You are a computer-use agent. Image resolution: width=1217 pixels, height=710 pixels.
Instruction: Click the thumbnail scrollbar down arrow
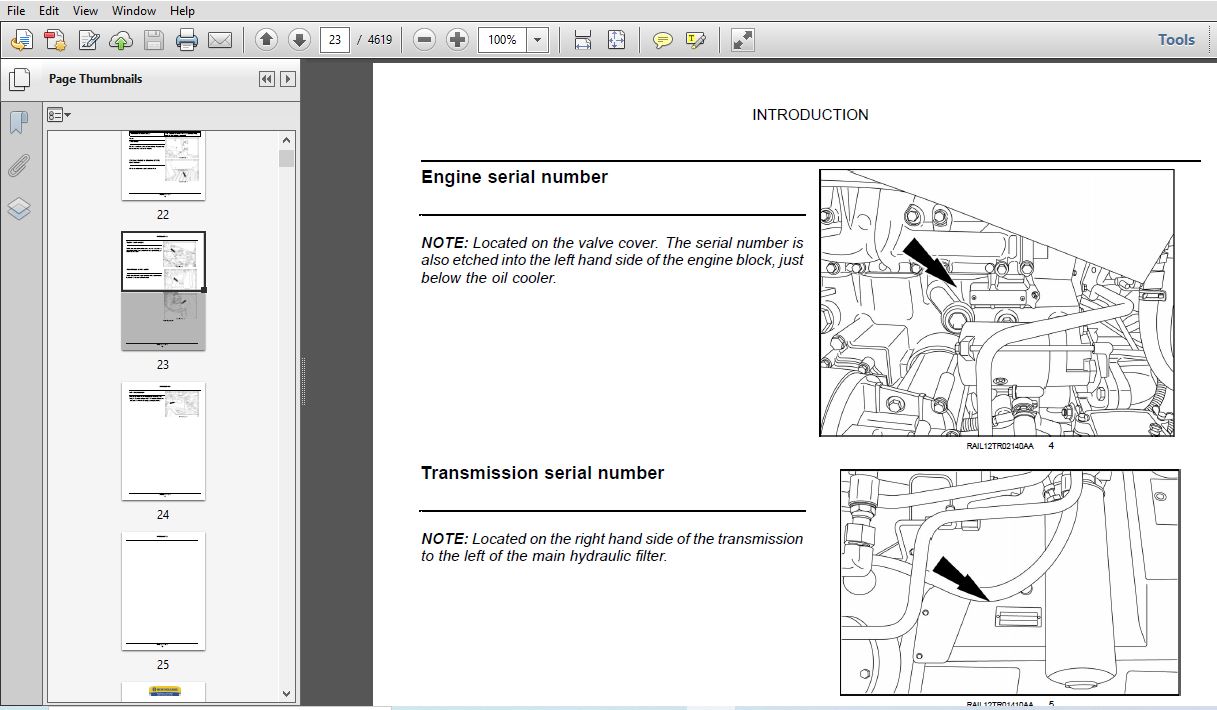287,693
